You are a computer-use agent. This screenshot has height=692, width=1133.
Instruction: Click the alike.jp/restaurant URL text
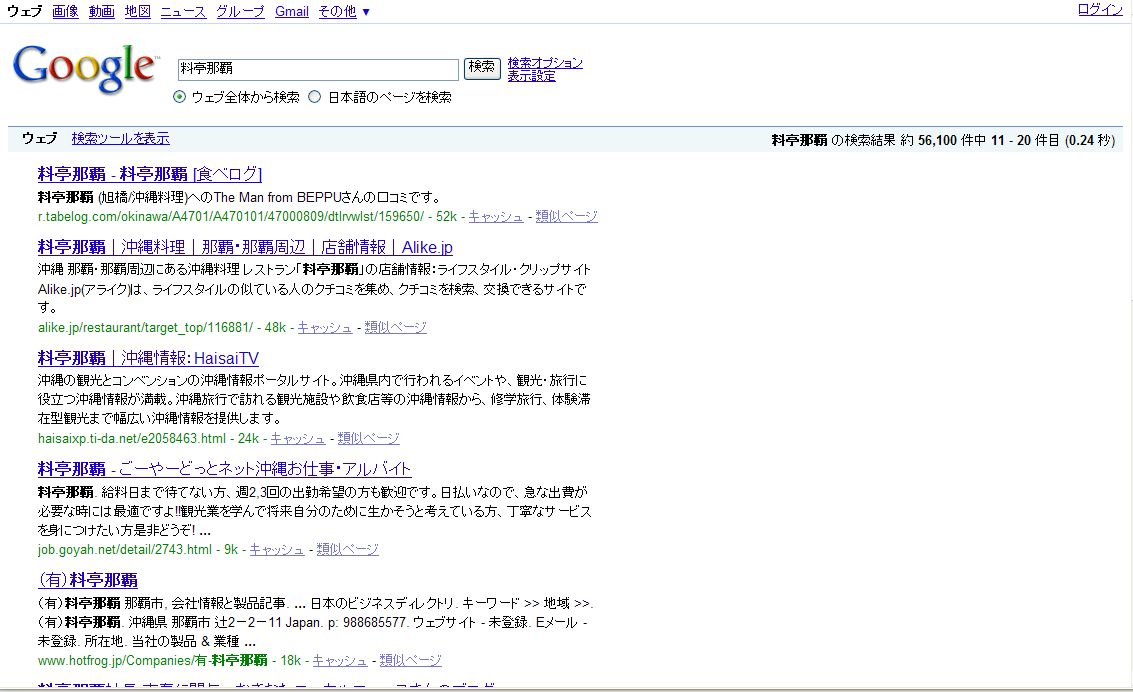pos(145,328)
